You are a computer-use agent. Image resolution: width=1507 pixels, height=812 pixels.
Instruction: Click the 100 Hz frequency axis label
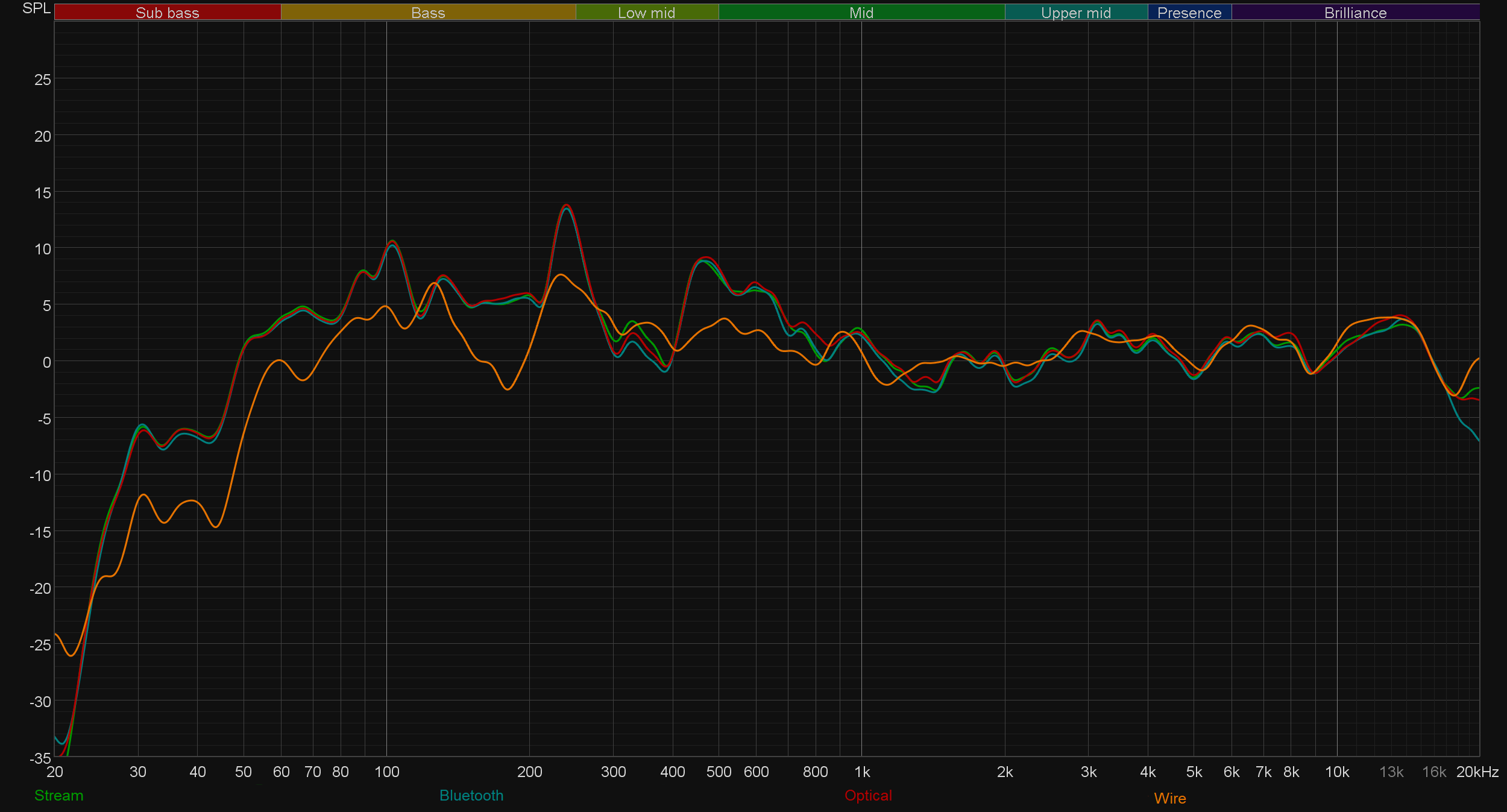[x=386, y=772]
